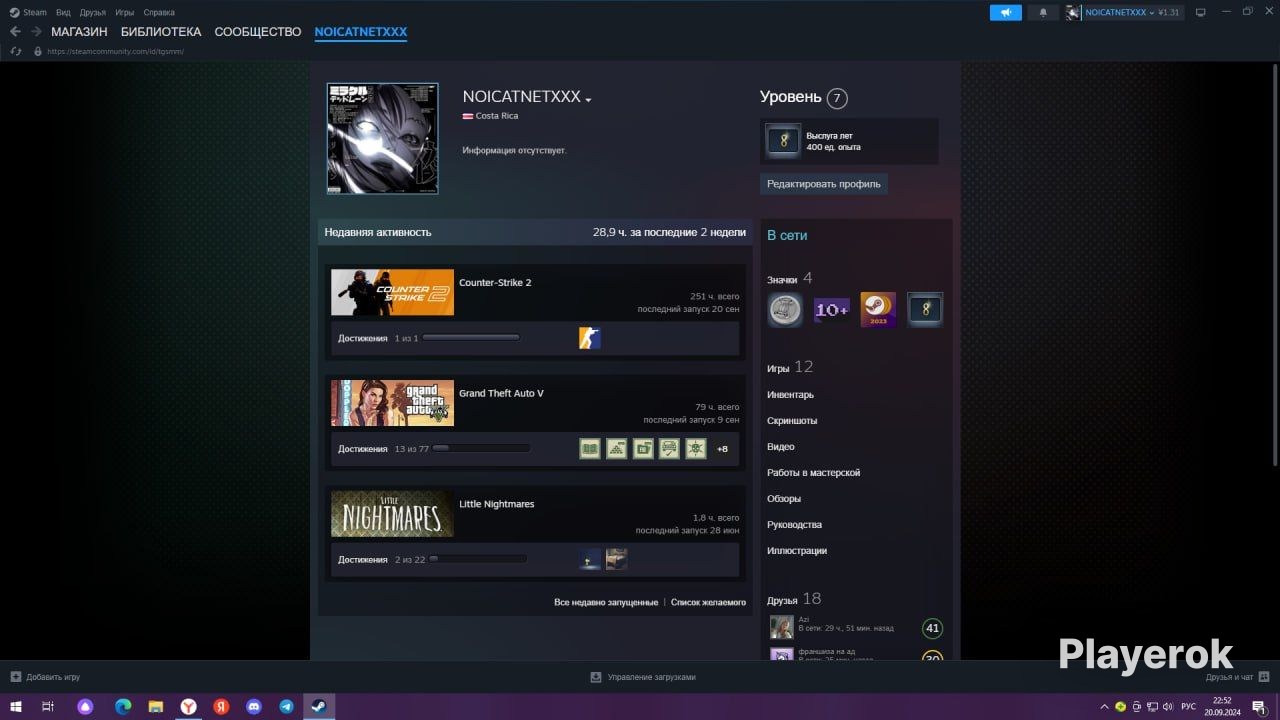The width and height of the screenshot is (1280, 720).
Task: Open the Справка menu
Action: tap(159, 12)
